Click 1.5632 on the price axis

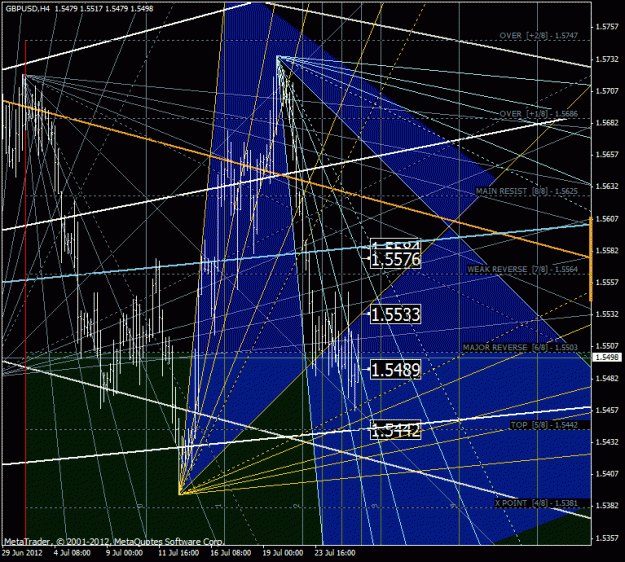tap(607, 187)
